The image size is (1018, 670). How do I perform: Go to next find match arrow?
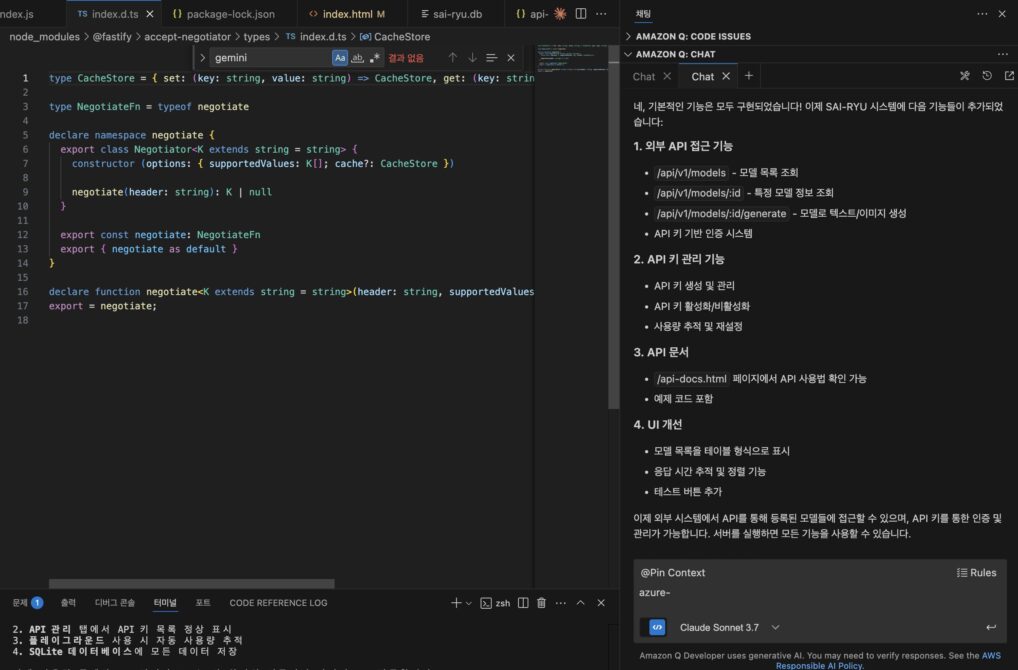tap(472, 58)
